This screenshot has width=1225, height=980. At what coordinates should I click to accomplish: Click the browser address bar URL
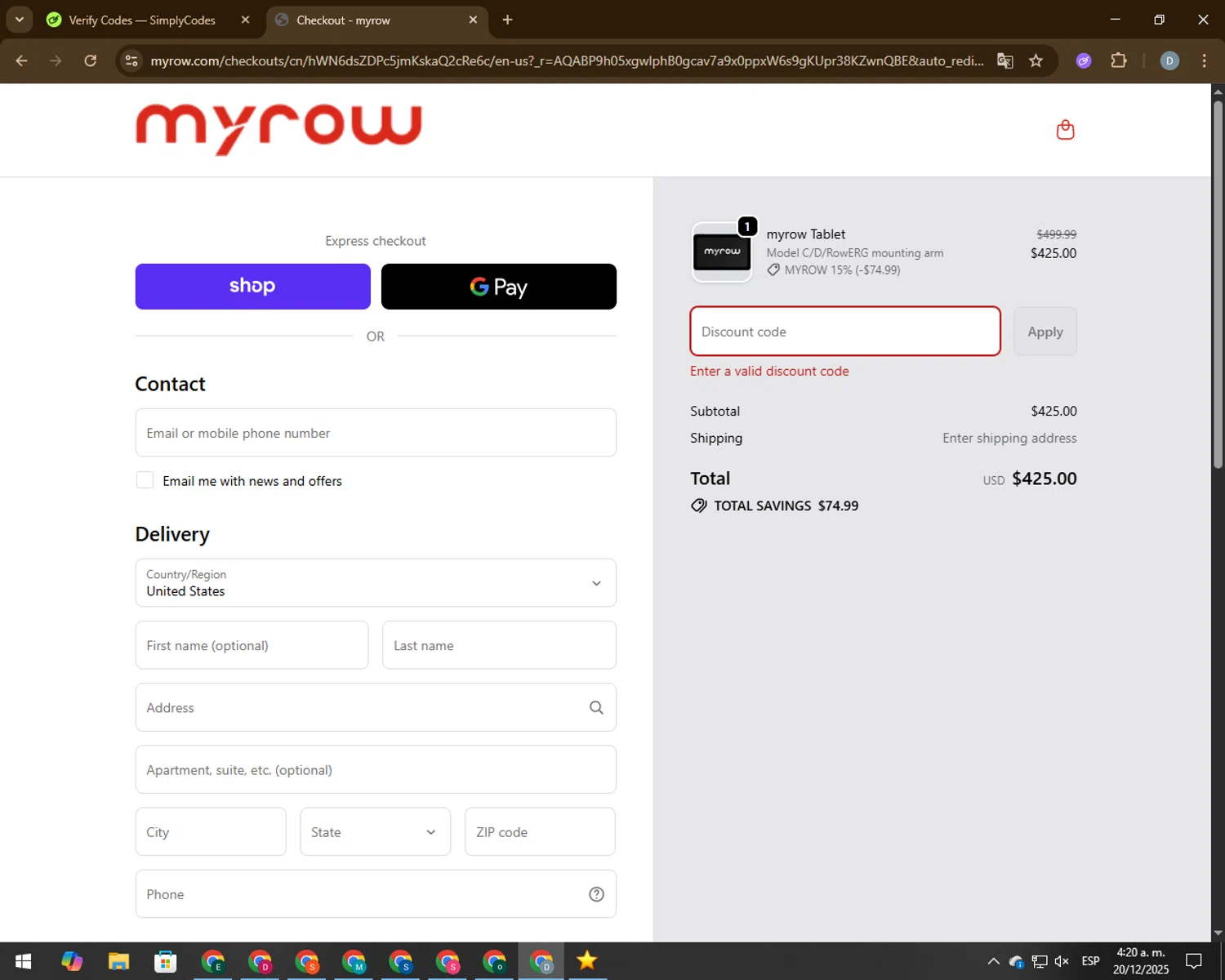coord(567,61)
